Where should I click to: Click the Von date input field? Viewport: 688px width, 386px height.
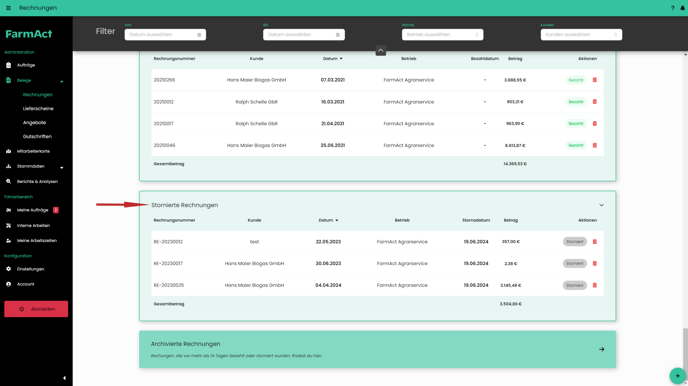pyautogui.click(x=165, y=35)
